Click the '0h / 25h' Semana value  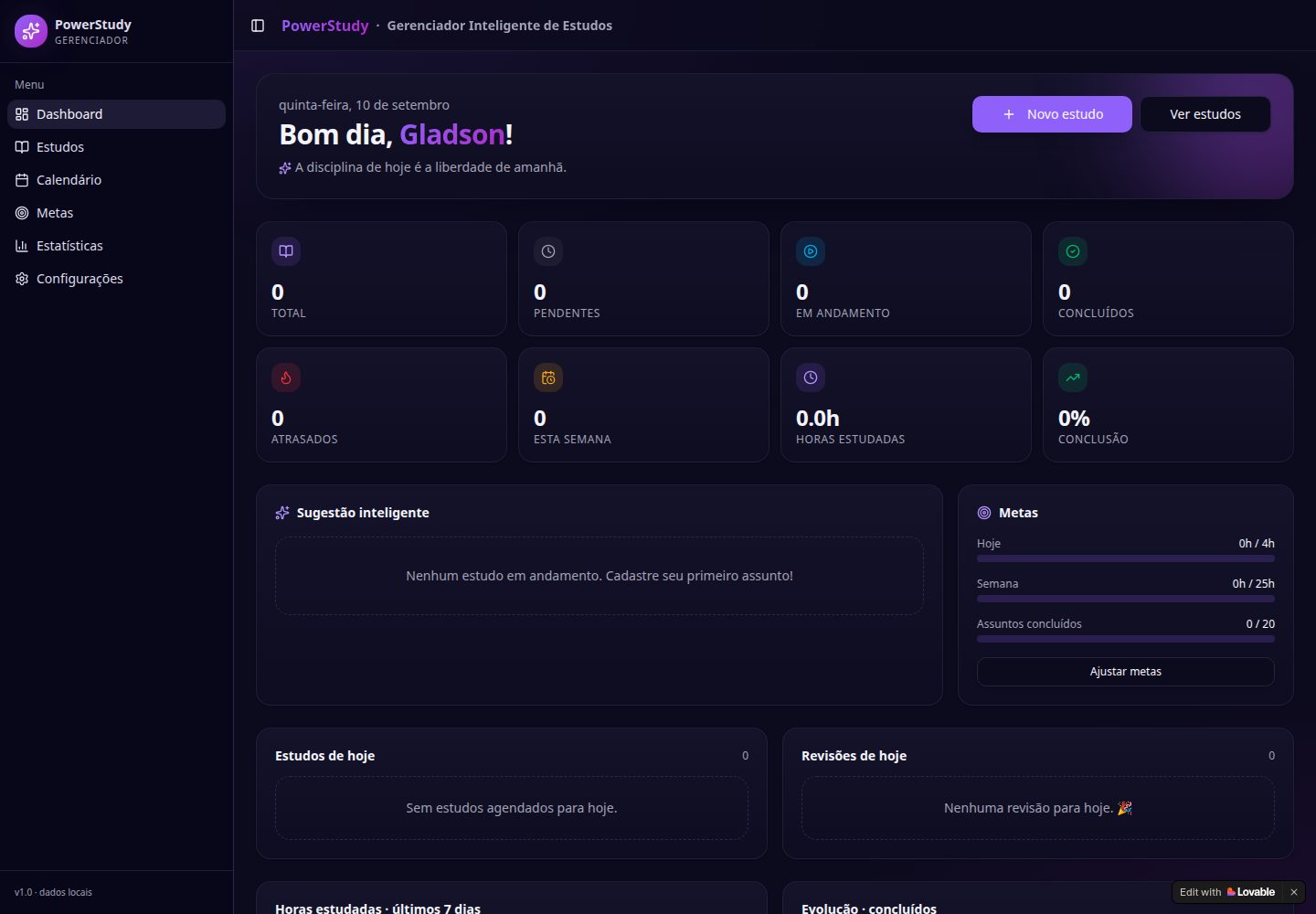[x=1253, y=584]
